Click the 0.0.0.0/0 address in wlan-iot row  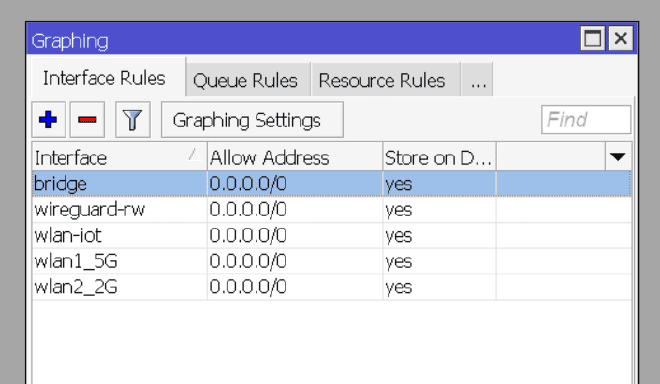tap(248, 235)
